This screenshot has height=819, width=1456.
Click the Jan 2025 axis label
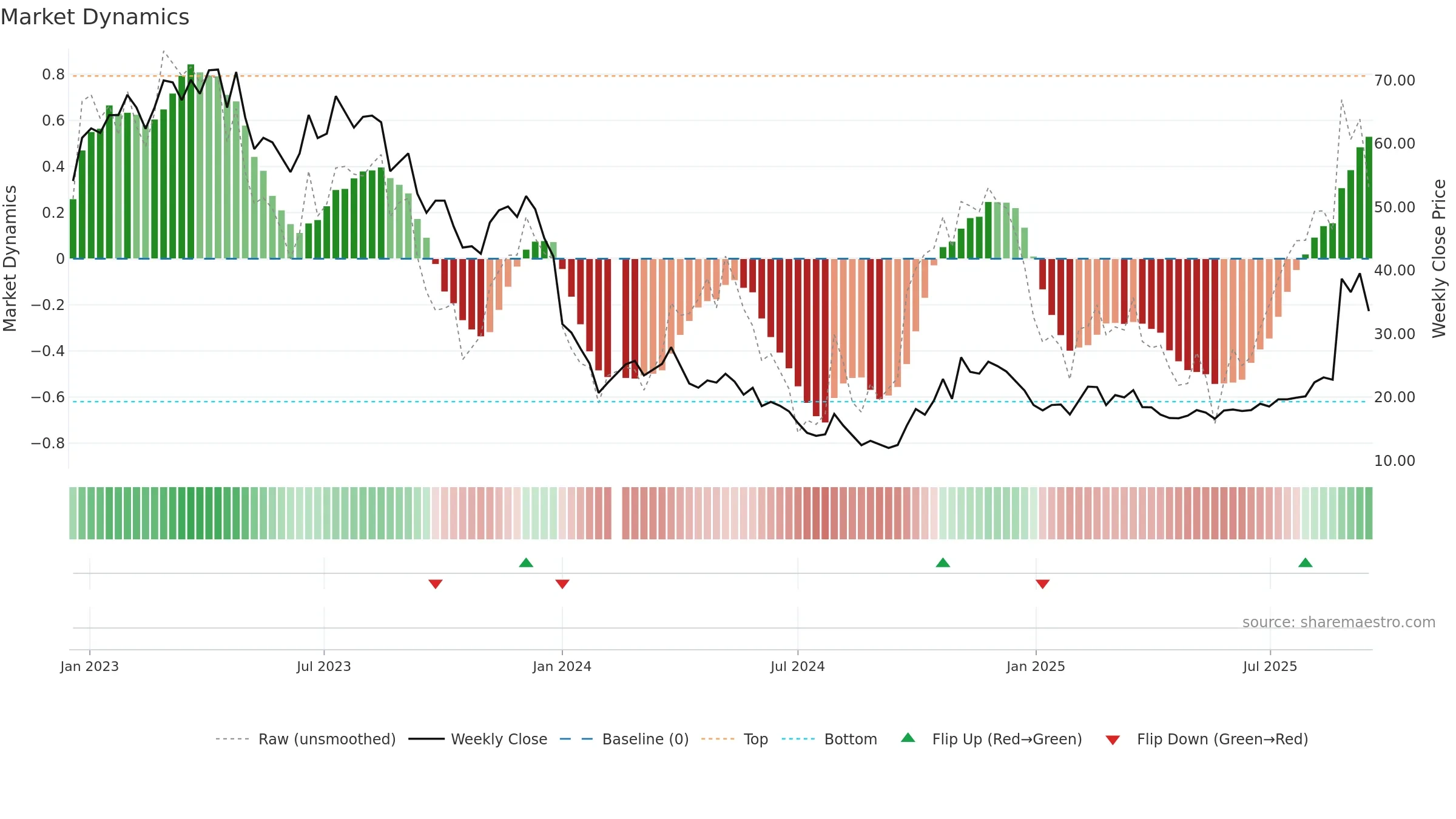pos(1036,666)
